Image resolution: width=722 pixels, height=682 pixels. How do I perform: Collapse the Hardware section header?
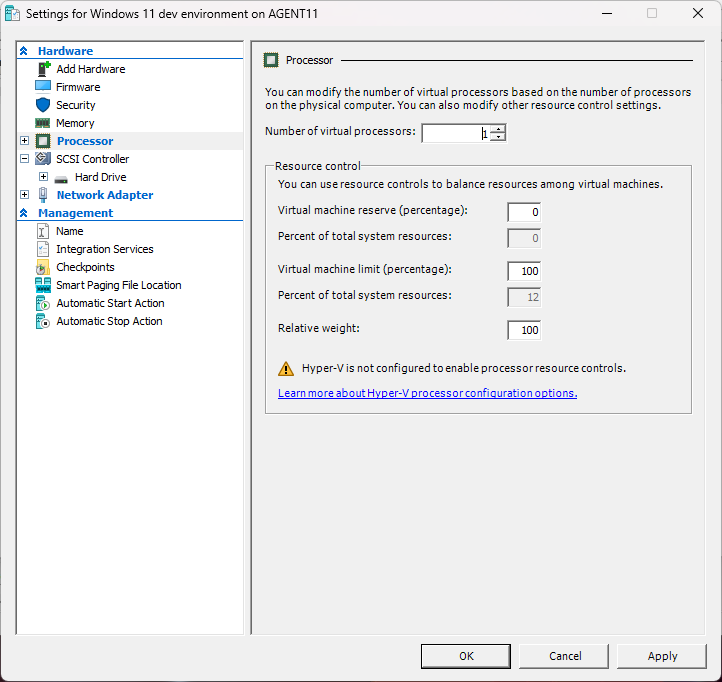coord(24,51)
